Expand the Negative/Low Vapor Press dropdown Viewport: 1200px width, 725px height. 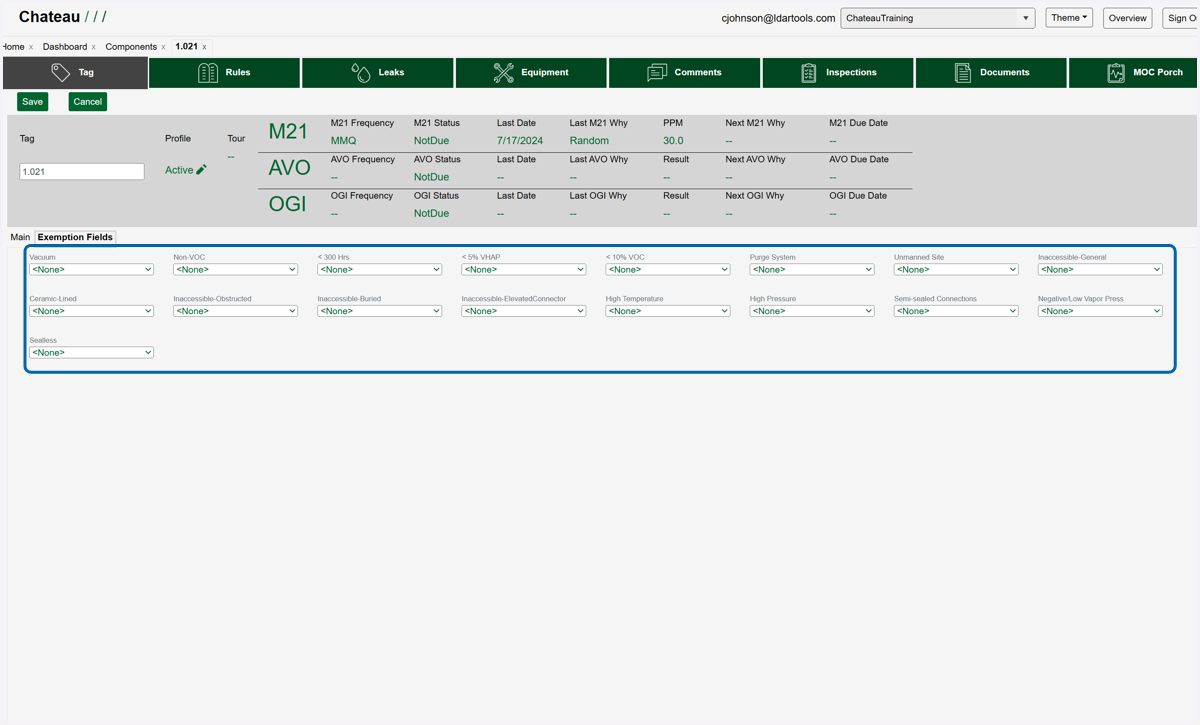click(1100, 311)
